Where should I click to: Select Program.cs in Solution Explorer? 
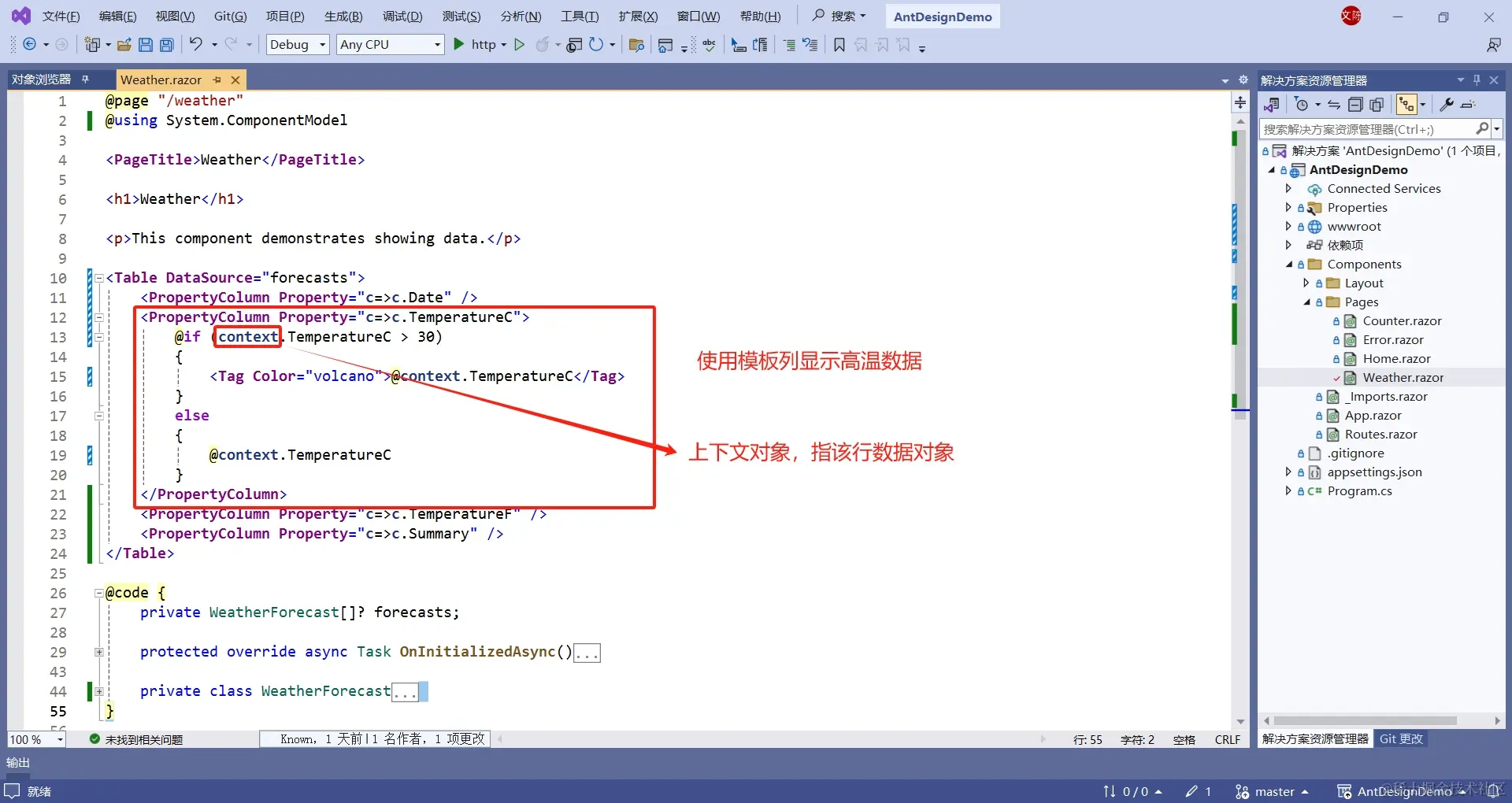tap(1359, 491)
